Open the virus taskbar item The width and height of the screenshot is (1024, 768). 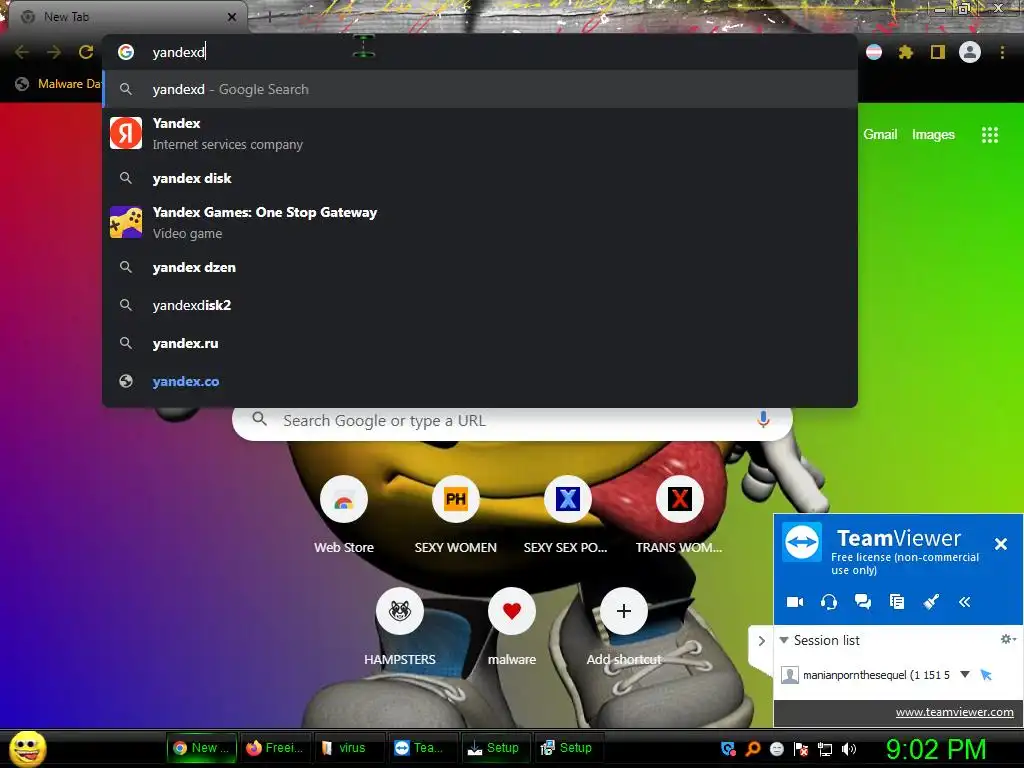(x=349, y=748)
